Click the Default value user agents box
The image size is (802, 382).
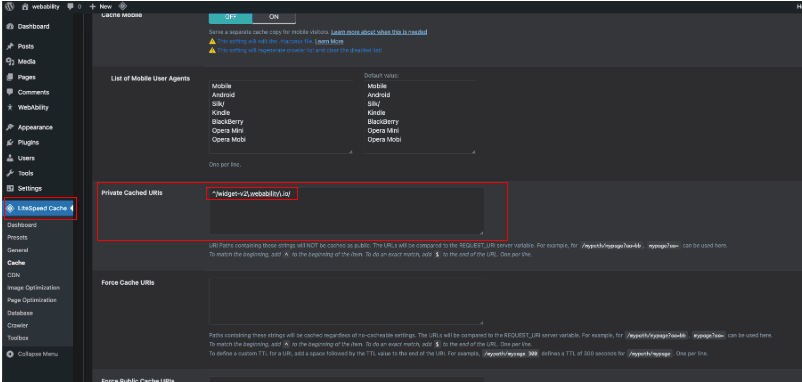coord(420,117)
